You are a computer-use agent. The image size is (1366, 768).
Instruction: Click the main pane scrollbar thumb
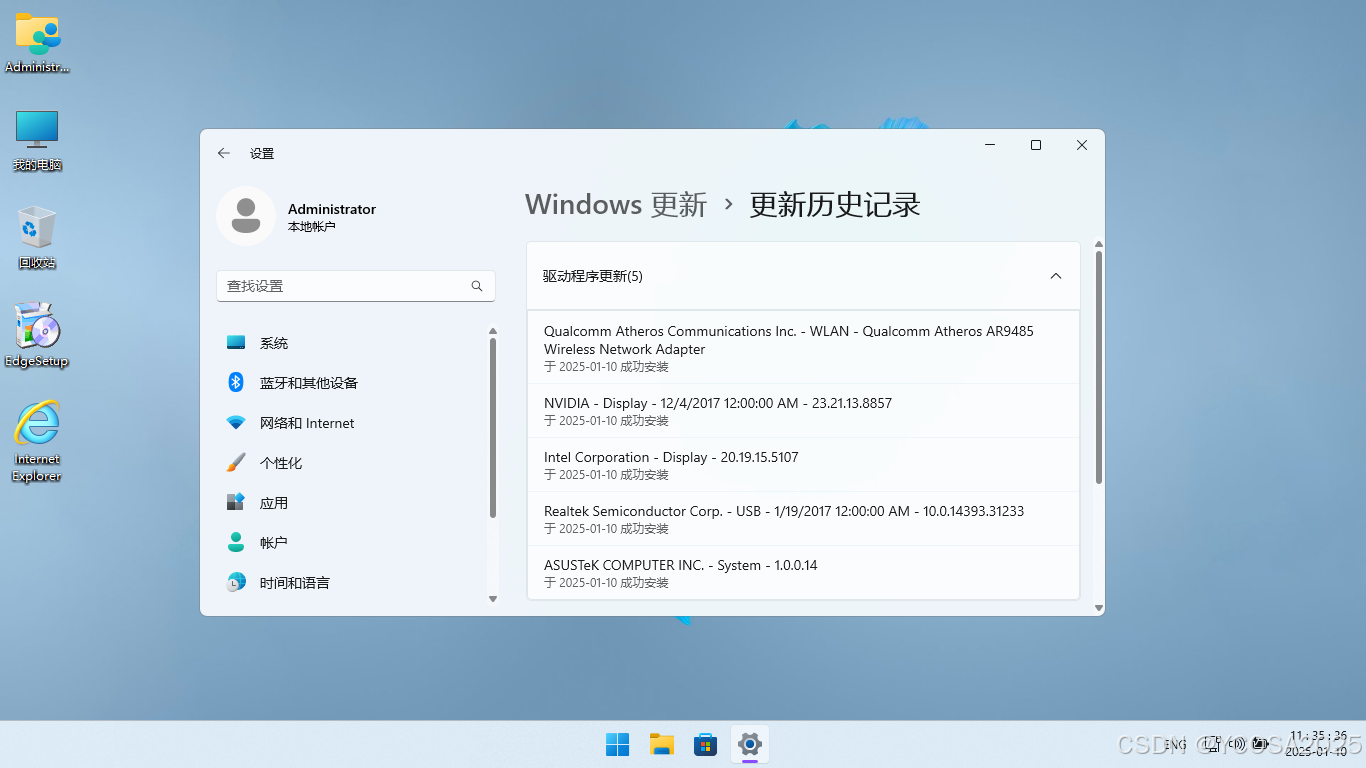click(1099, 368)
